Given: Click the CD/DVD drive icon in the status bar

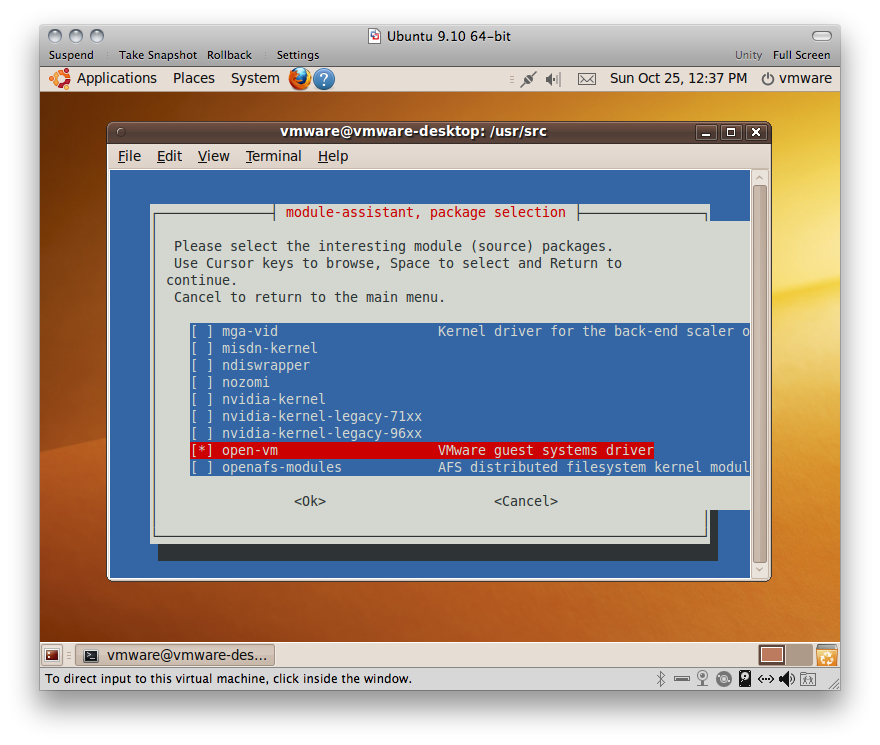Looking at the screenshot, I should (x=724, y=679).
